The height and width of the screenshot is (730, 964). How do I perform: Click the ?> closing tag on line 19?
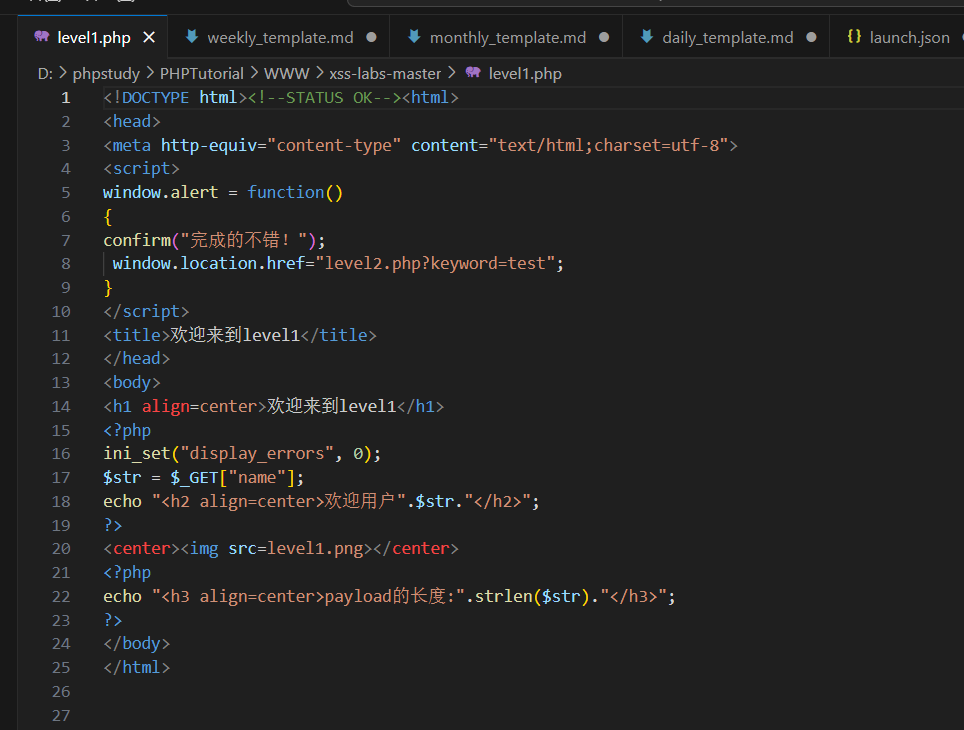click(x=113, y=526)
